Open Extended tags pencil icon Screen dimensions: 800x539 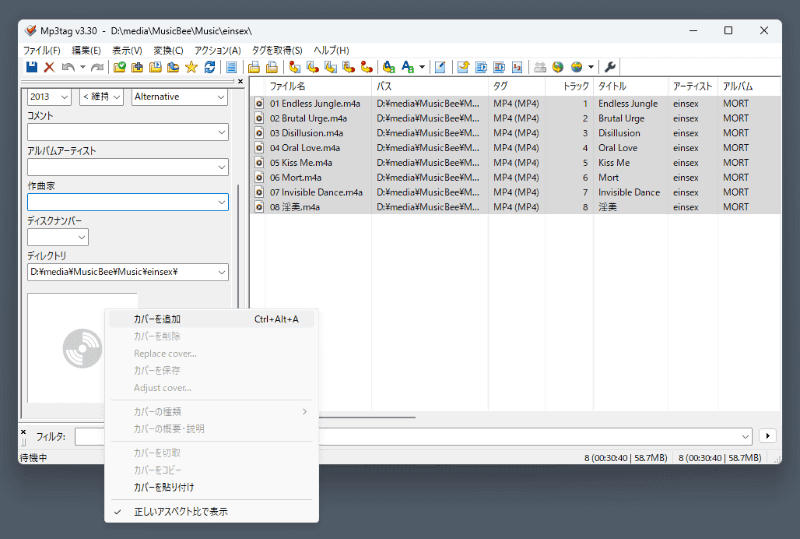[440, 67]
